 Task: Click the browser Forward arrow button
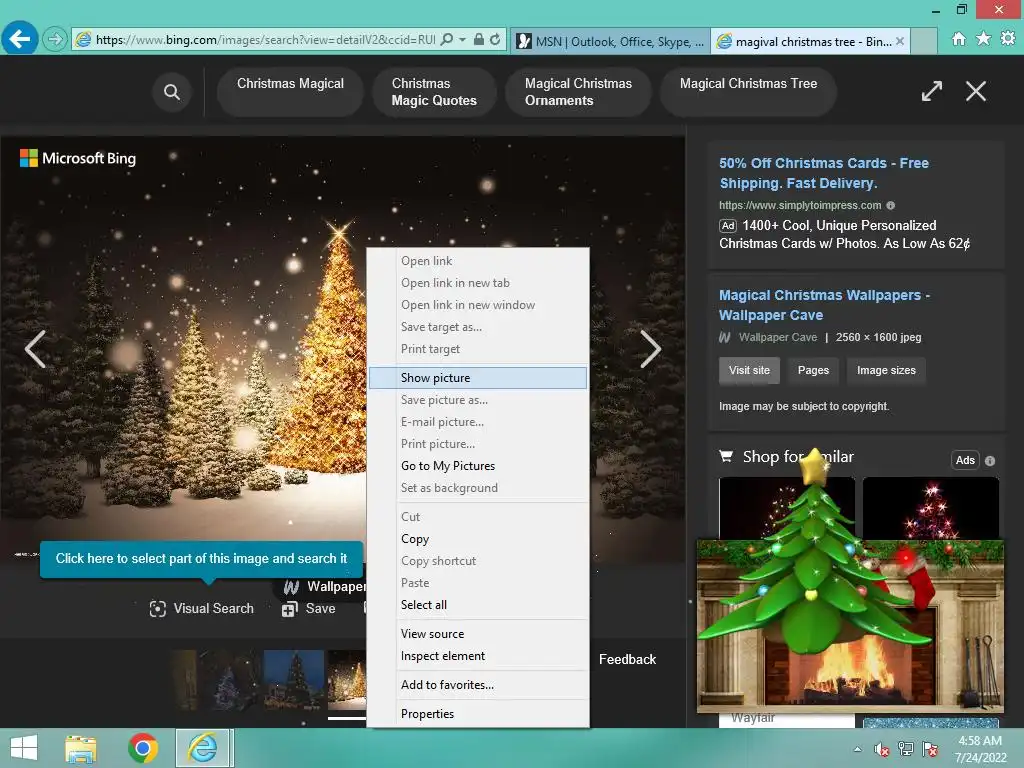56,40
